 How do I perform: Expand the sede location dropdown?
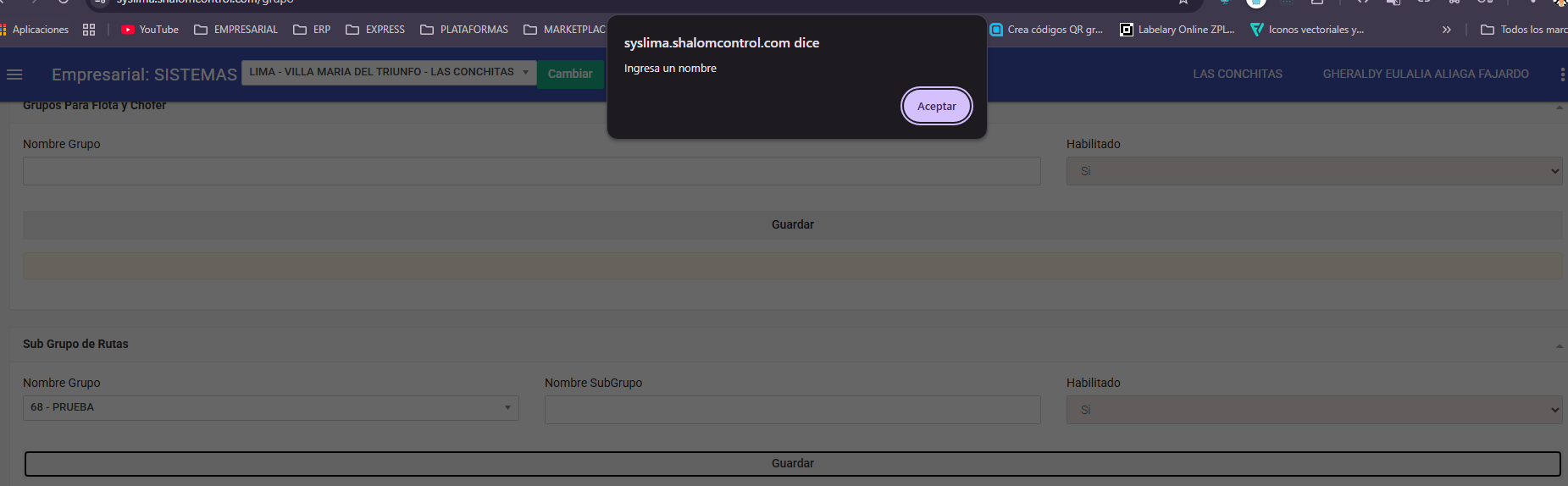click(x=389, y=72)
